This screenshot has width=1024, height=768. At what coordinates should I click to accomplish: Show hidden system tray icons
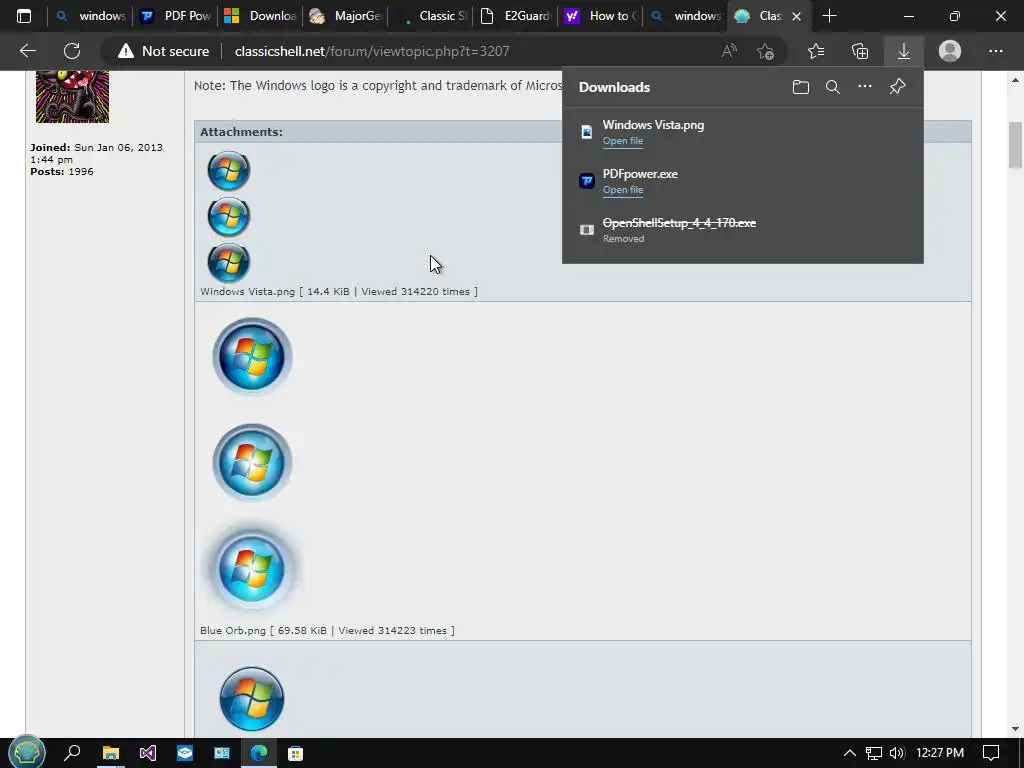tap(849, 753)
